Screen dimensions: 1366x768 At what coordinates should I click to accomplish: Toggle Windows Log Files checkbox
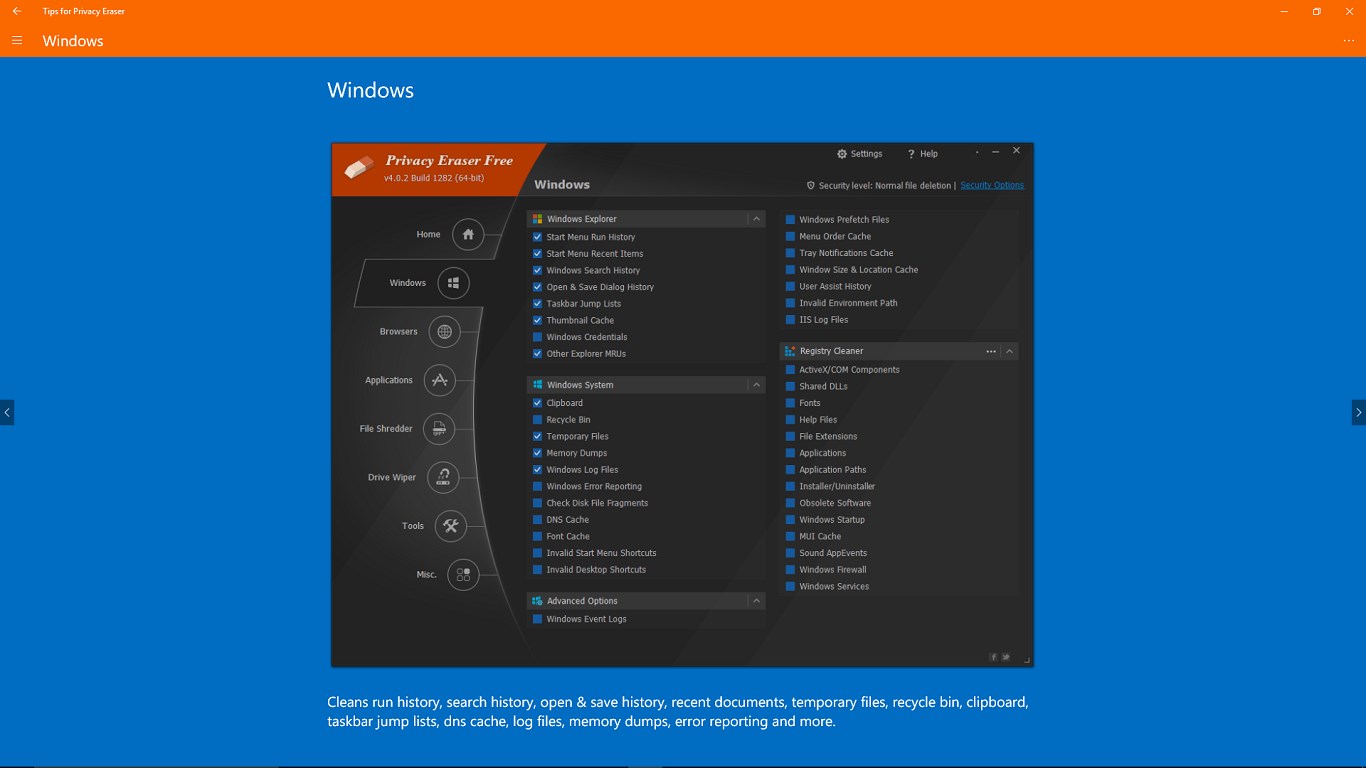[538, 470]
